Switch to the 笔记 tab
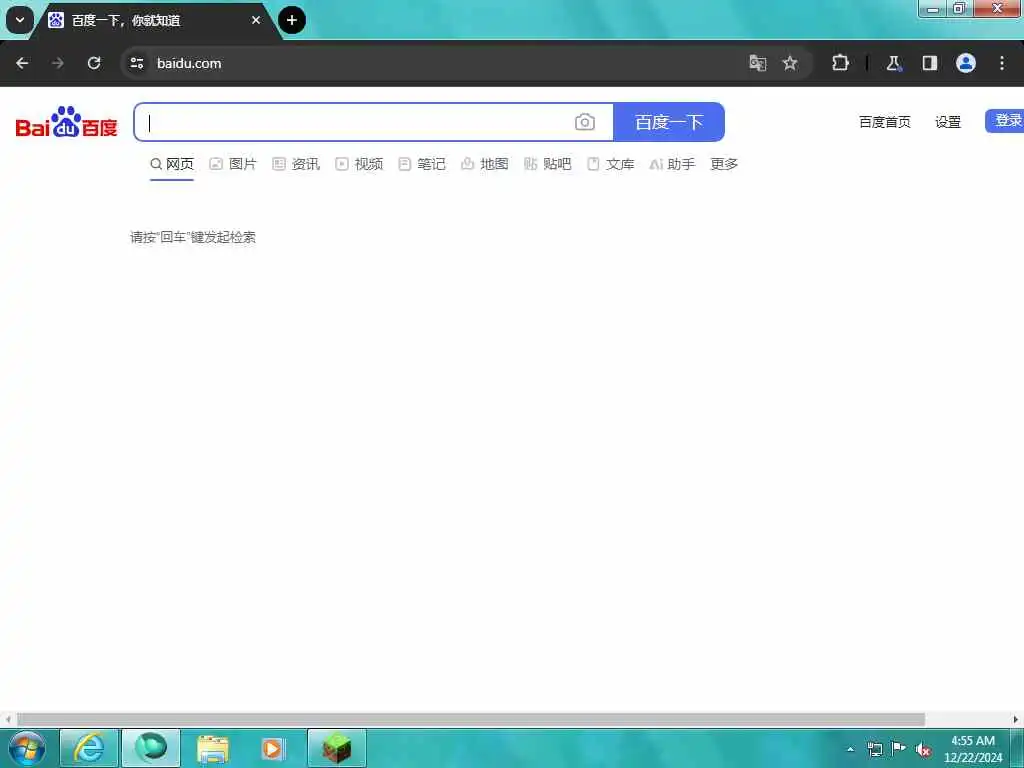The height and width of the screenshot is (768, 1024). click(x=422, y=164)
